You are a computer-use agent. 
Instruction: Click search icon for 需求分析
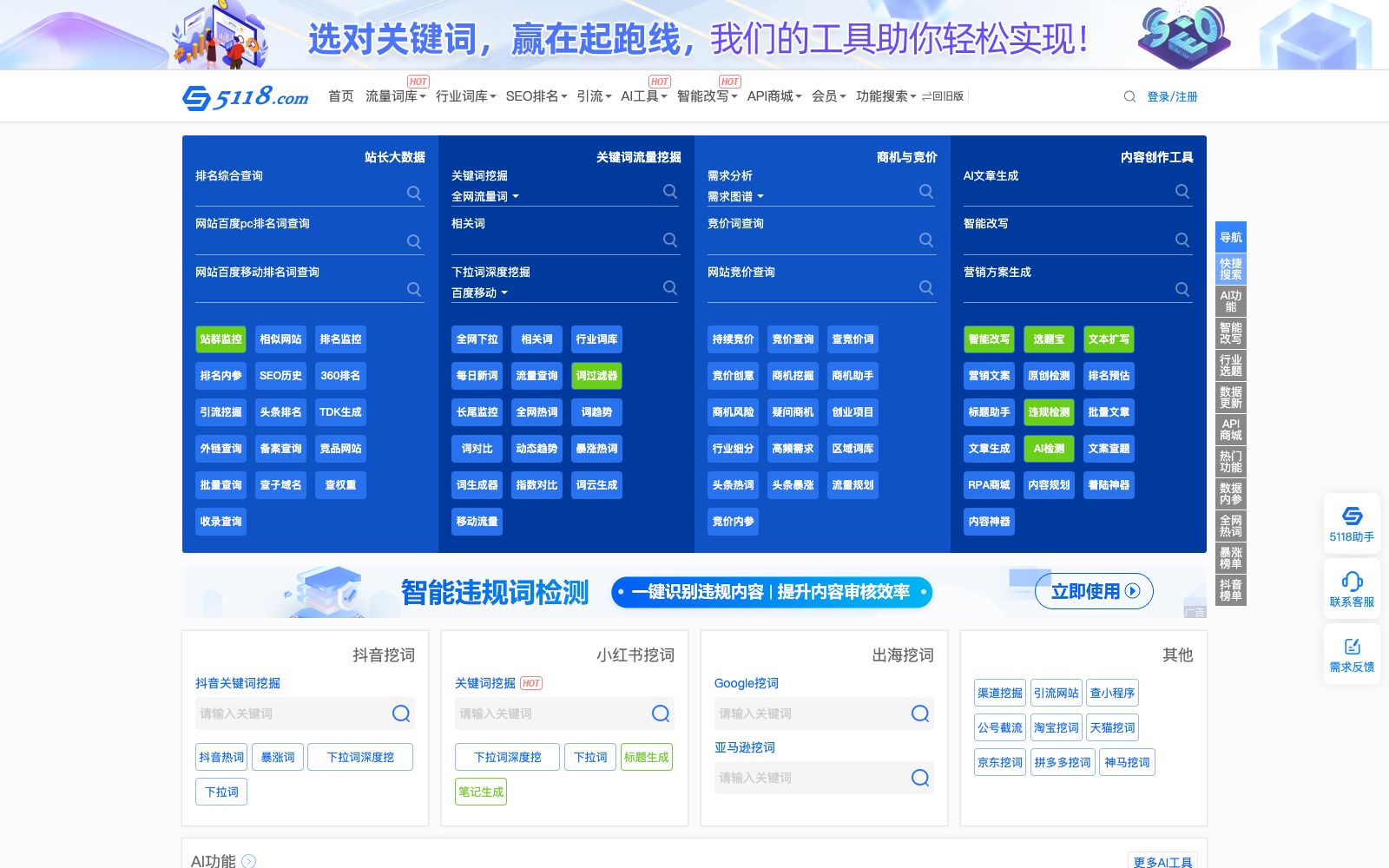(926, 191)
